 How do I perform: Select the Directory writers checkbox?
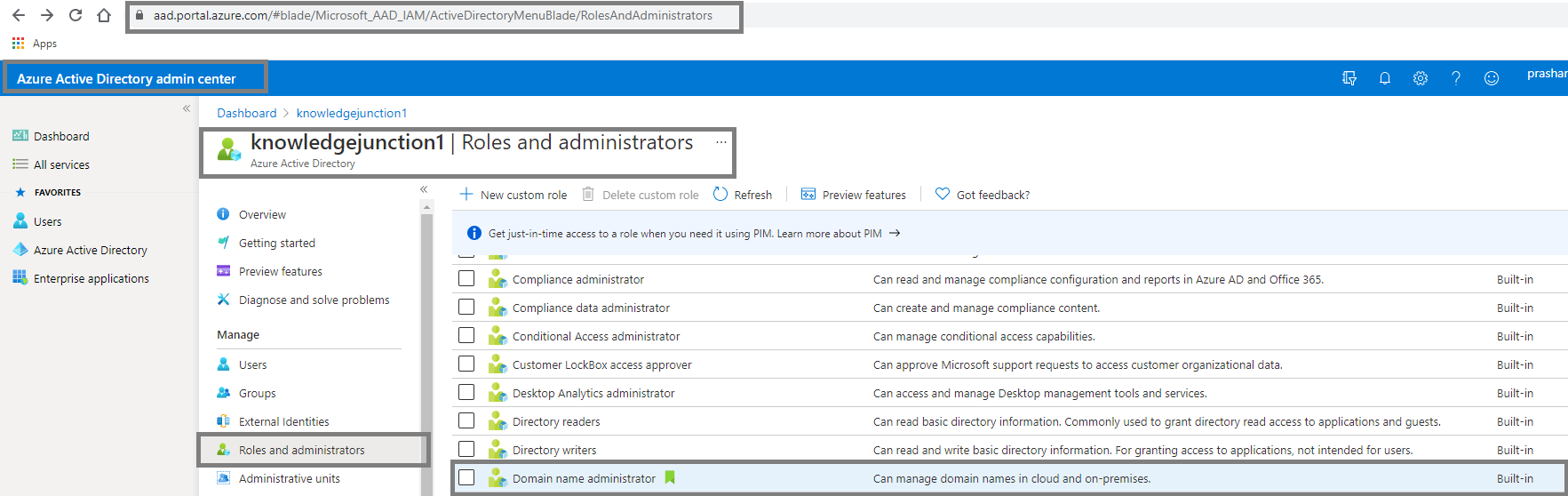click(466, 449)
